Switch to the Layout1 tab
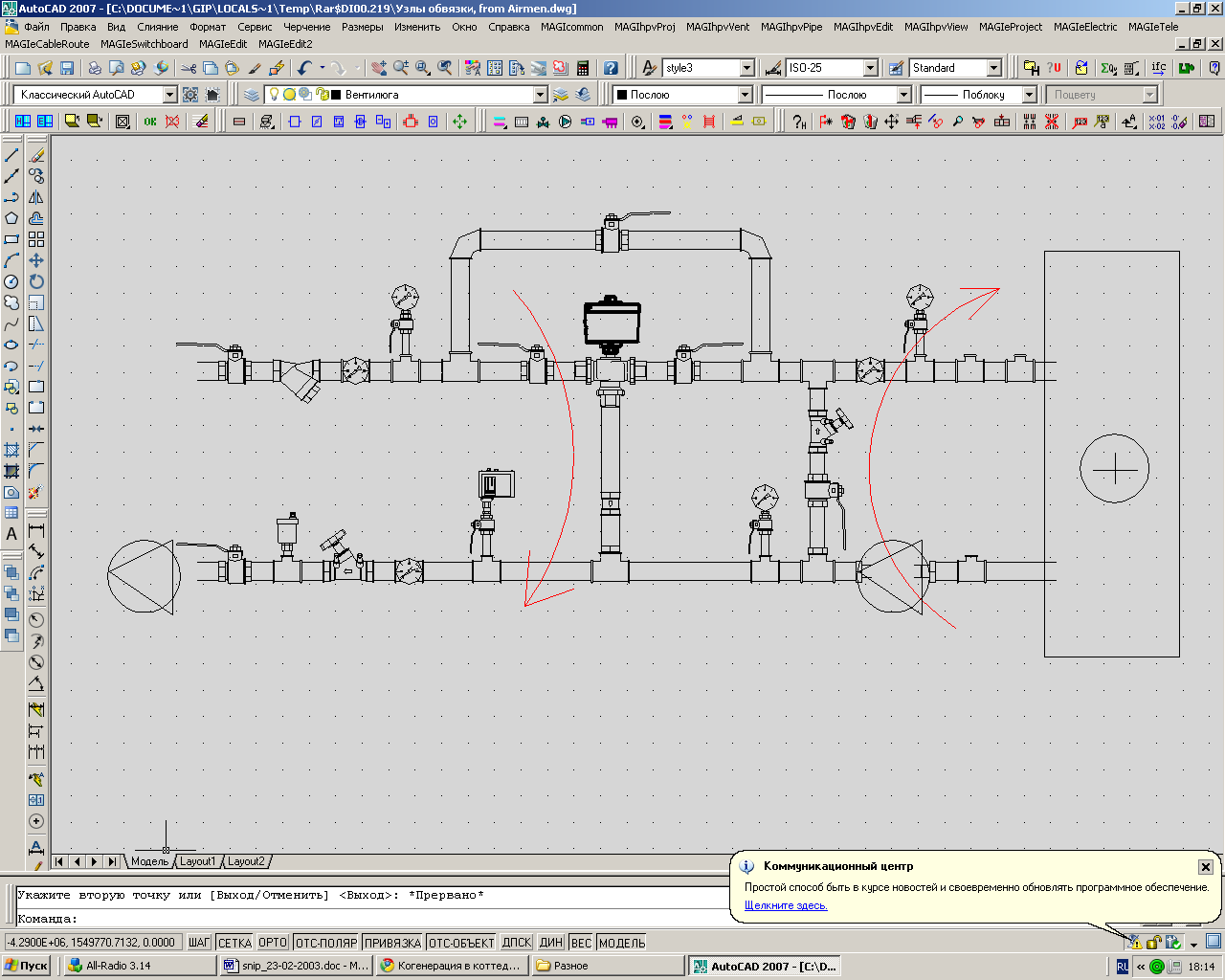 [x=198, y=861]
